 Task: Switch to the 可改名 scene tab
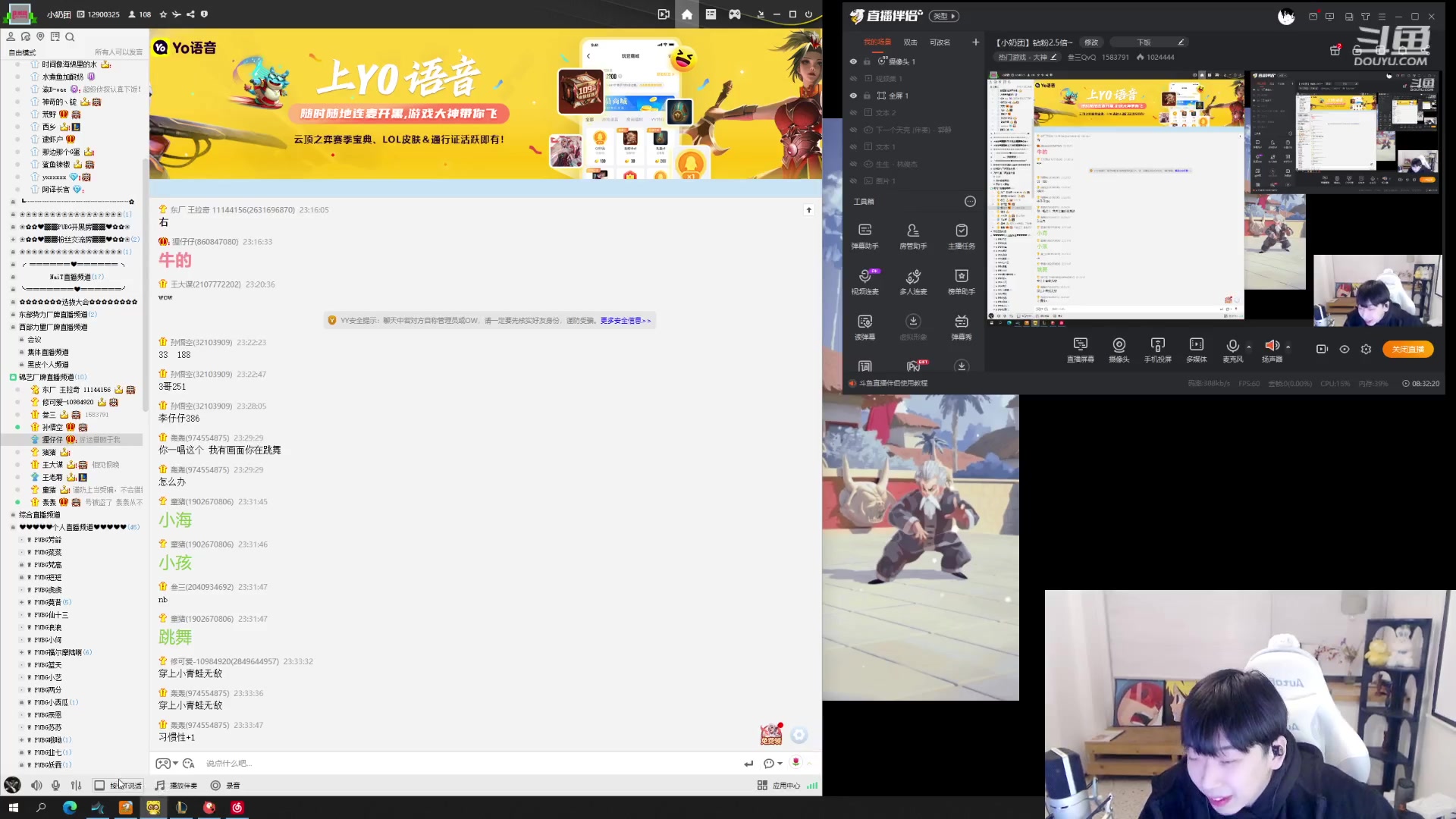pos(940,42)
